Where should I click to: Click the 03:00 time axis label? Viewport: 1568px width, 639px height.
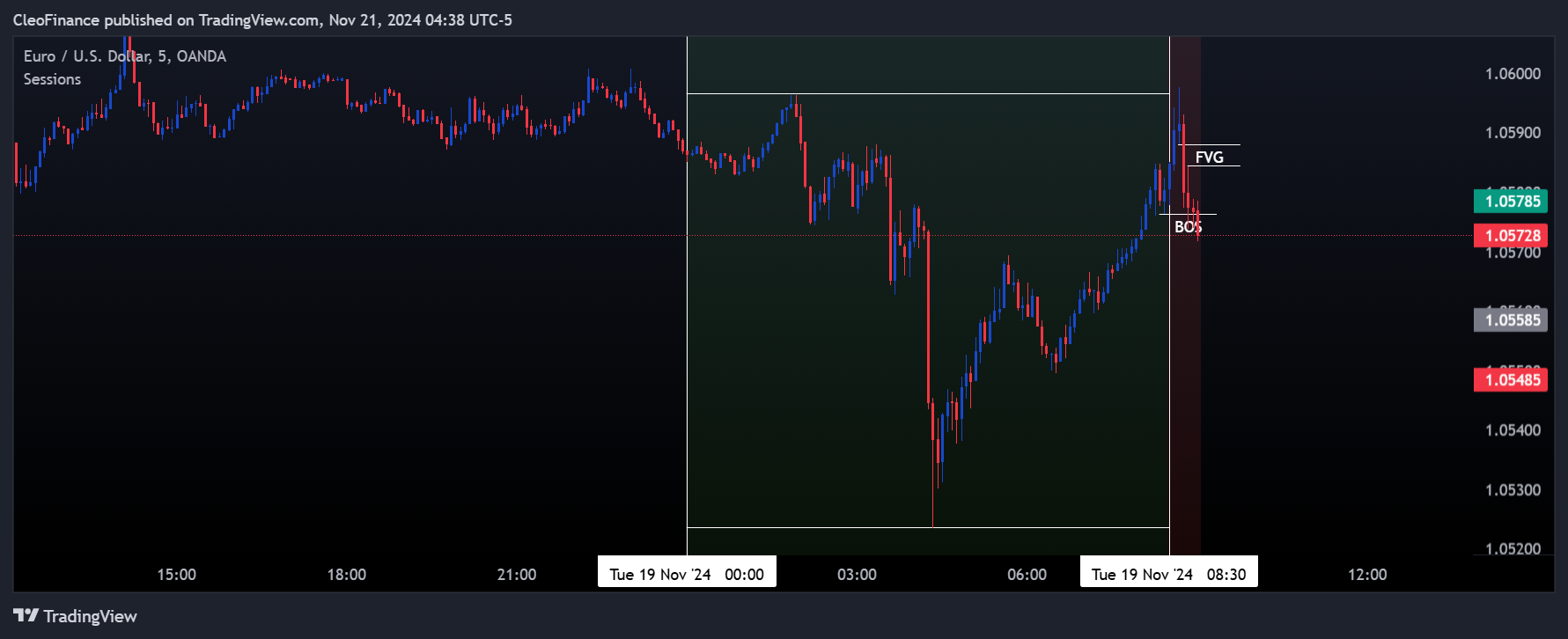tap(857, 575)
